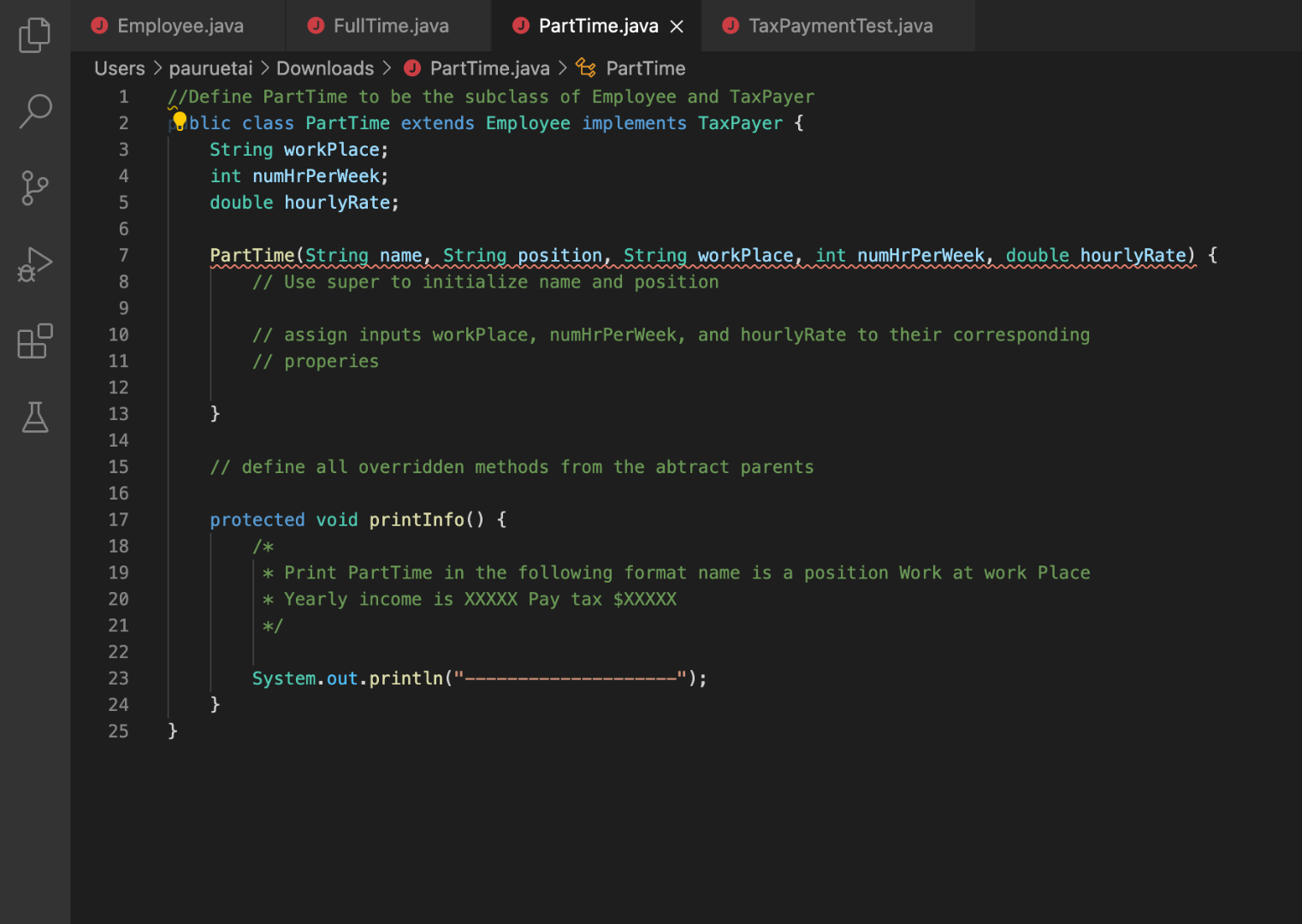The width and height of the screenshot is (1302, 924).
Task: Click Users in the breadcrumb path
Action: [120, 68]
